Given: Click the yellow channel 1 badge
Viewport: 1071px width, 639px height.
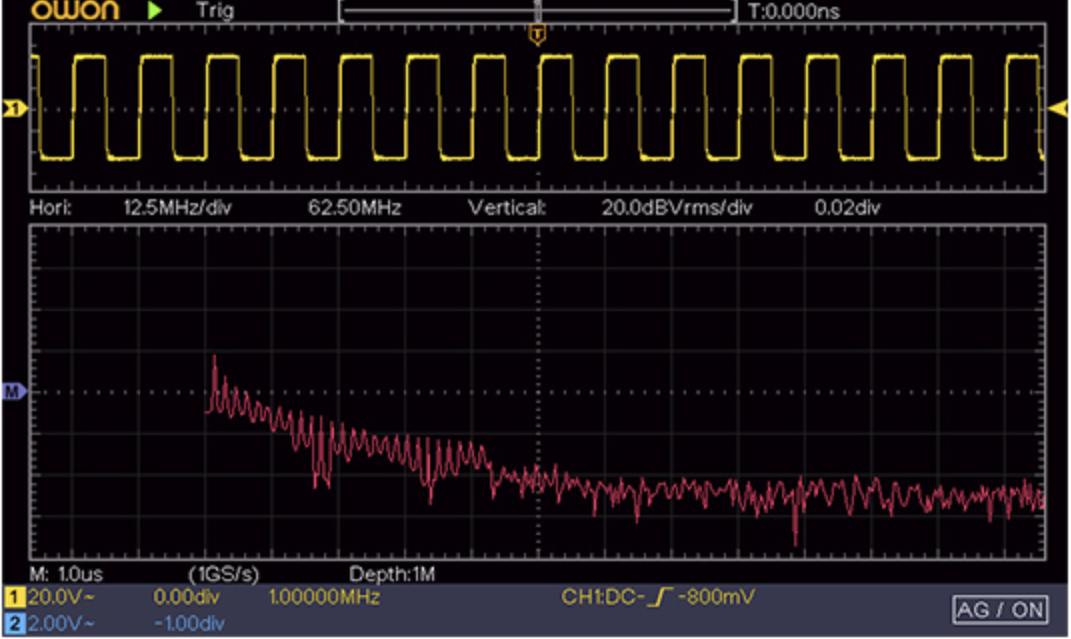Looking at the screenshot, I should click(x=14, y=598).
